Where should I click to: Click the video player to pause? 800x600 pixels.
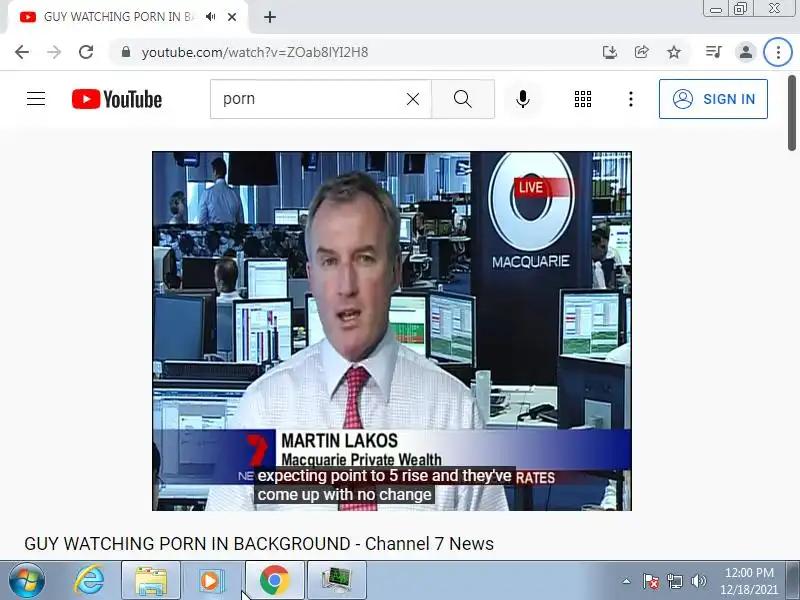pos(392,331)
